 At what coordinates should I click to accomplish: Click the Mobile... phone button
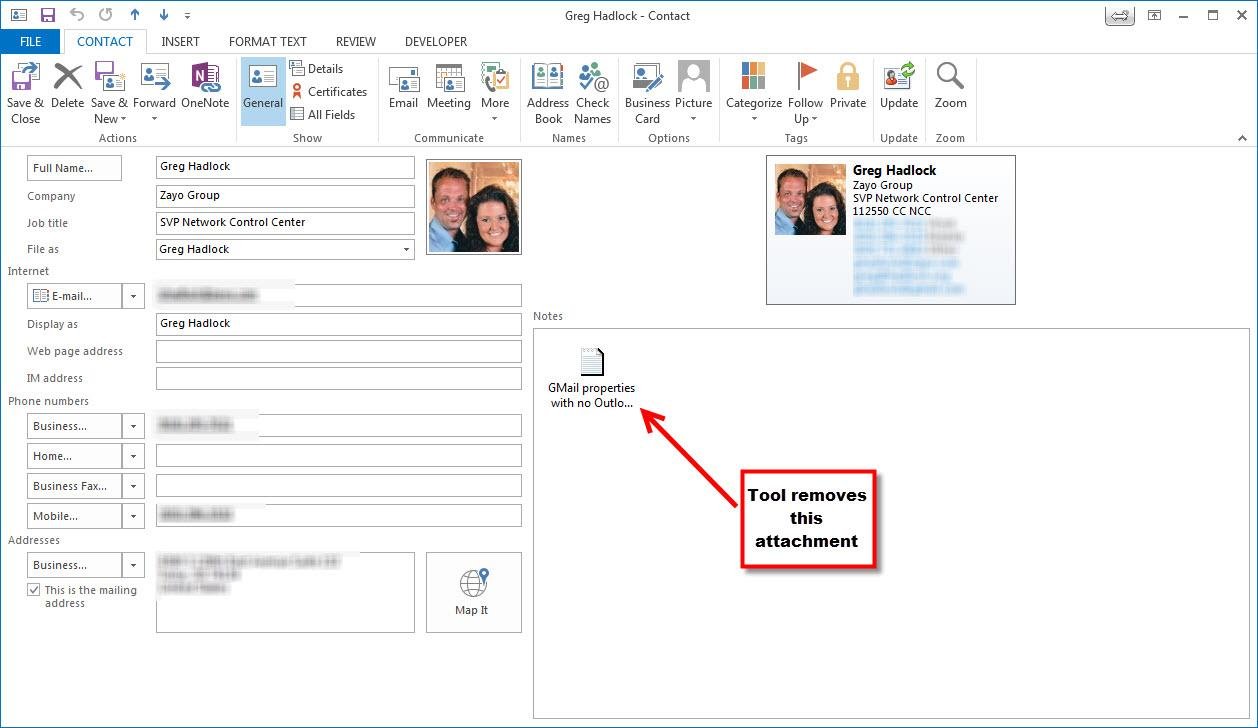click(74, 516)
